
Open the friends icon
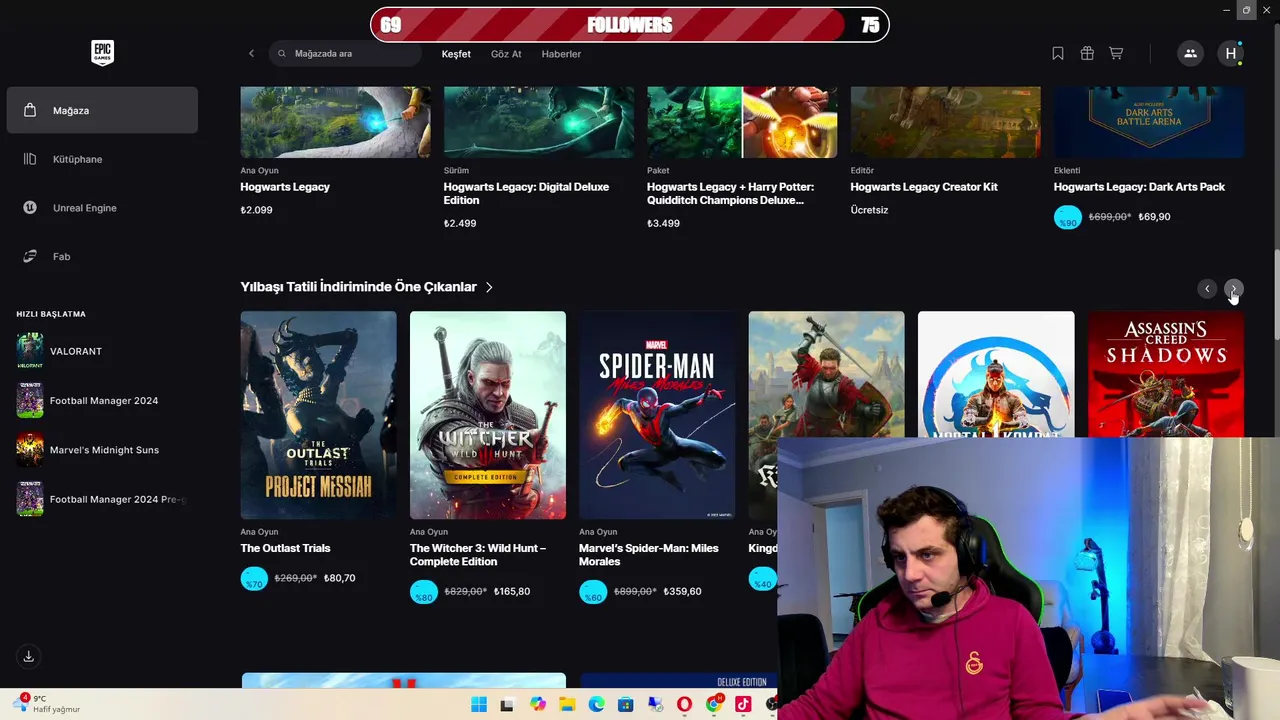pyautogui.click(x=1190, y=54)
